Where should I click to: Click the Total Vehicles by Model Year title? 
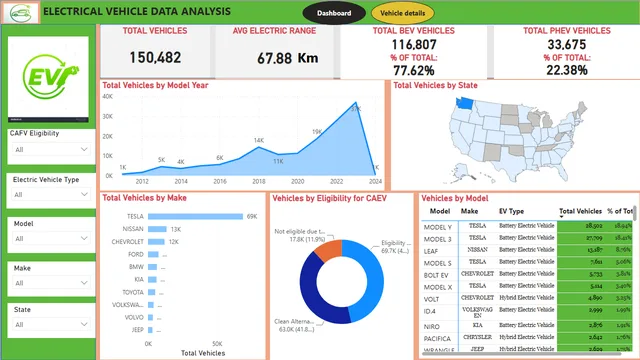point(155,85)
